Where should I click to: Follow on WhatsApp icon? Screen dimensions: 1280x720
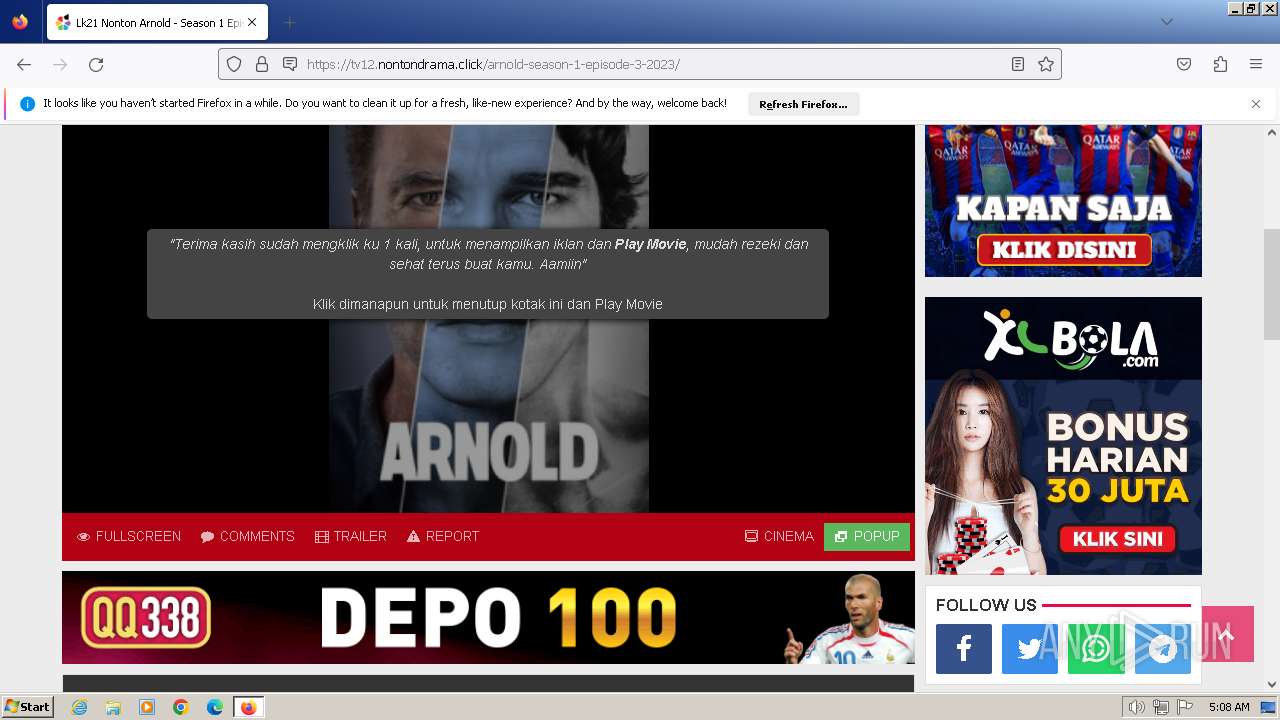click(x=1096, y=649)
